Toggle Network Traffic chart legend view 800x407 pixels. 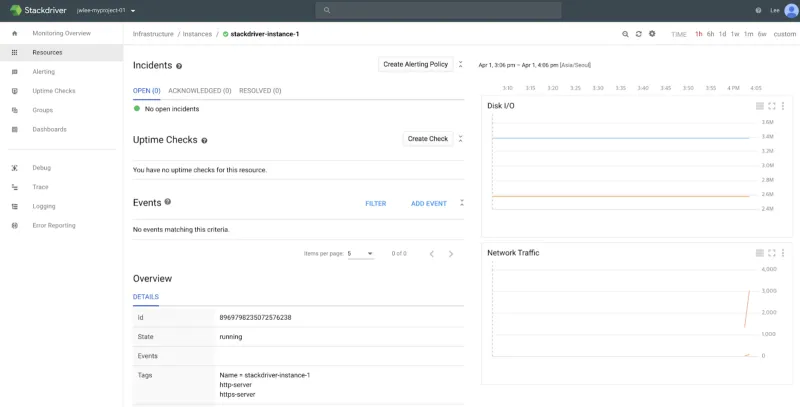[x=760, y=253]
